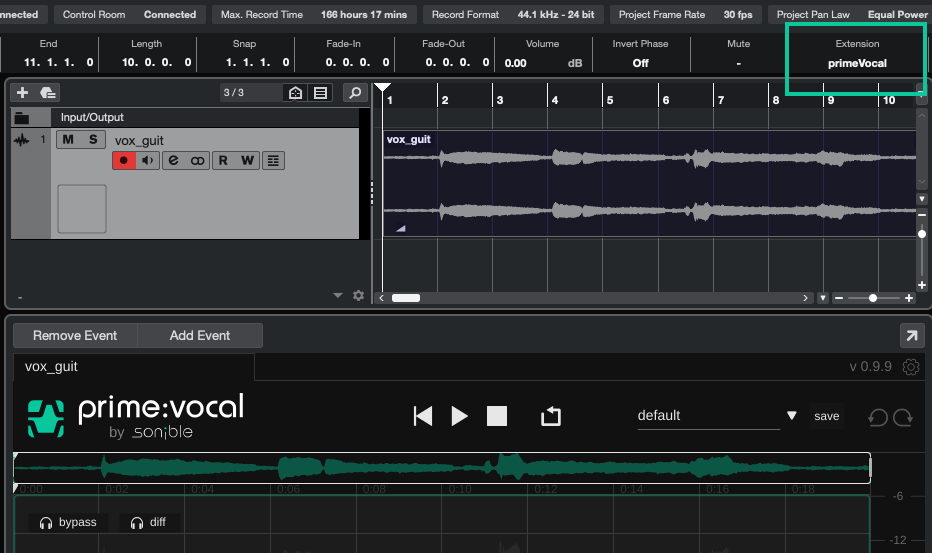Undo last change in prime:vocal
The width and height of the screenshot is (932, 553).
coord(878,417)
